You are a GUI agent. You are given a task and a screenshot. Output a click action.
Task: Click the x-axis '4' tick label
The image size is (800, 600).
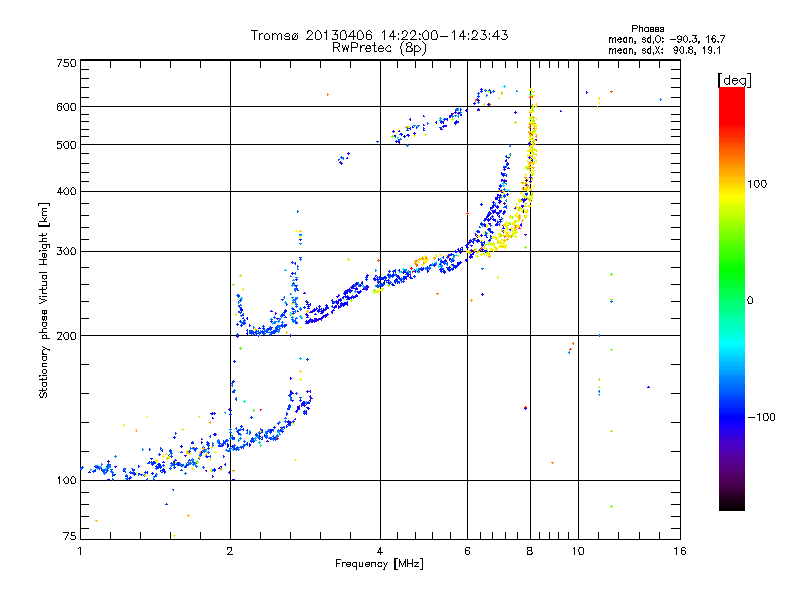pos(380,551)
